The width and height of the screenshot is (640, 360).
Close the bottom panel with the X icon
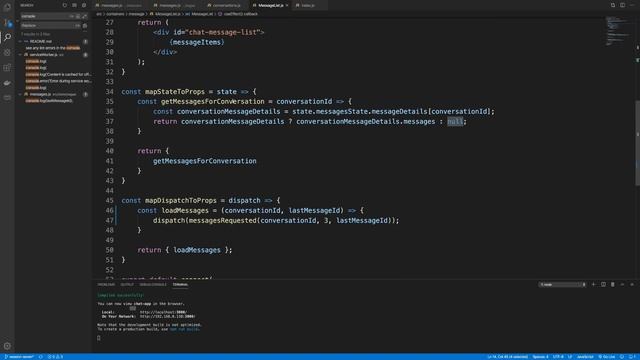click(632, 284)
